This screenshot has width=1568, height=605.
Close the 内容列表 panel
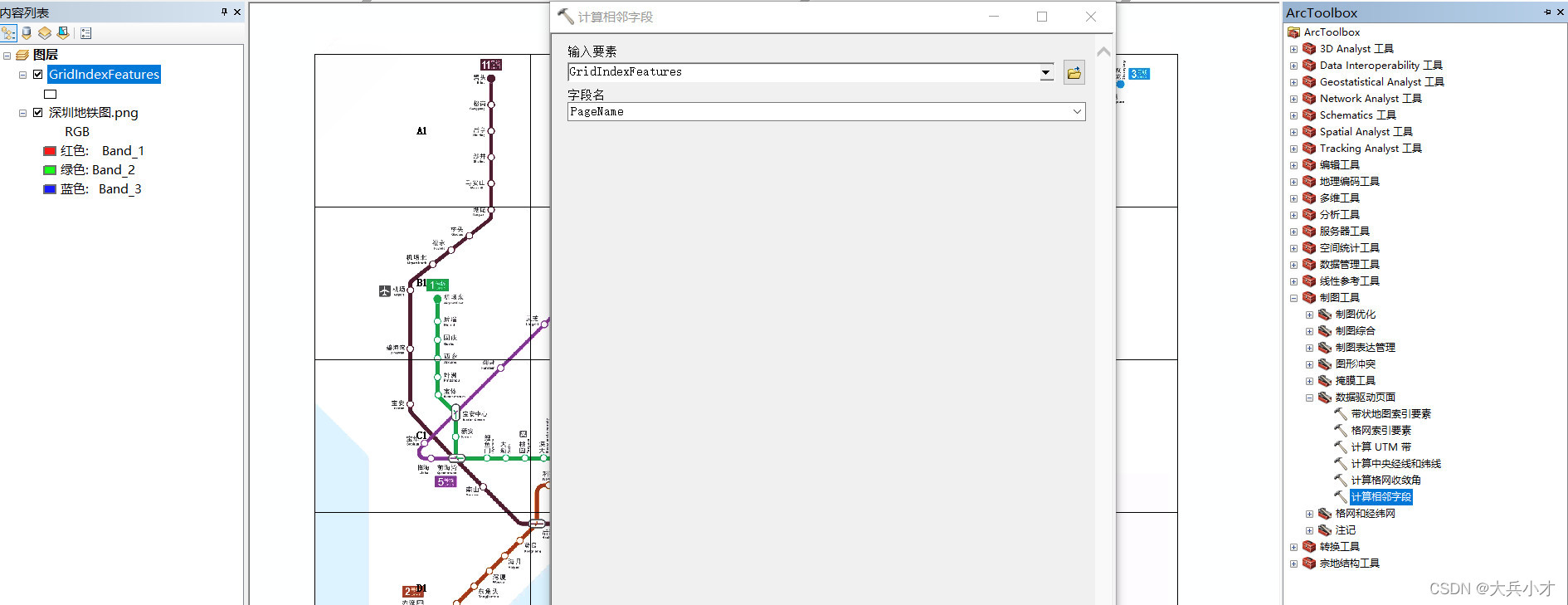tap(237, 12)
